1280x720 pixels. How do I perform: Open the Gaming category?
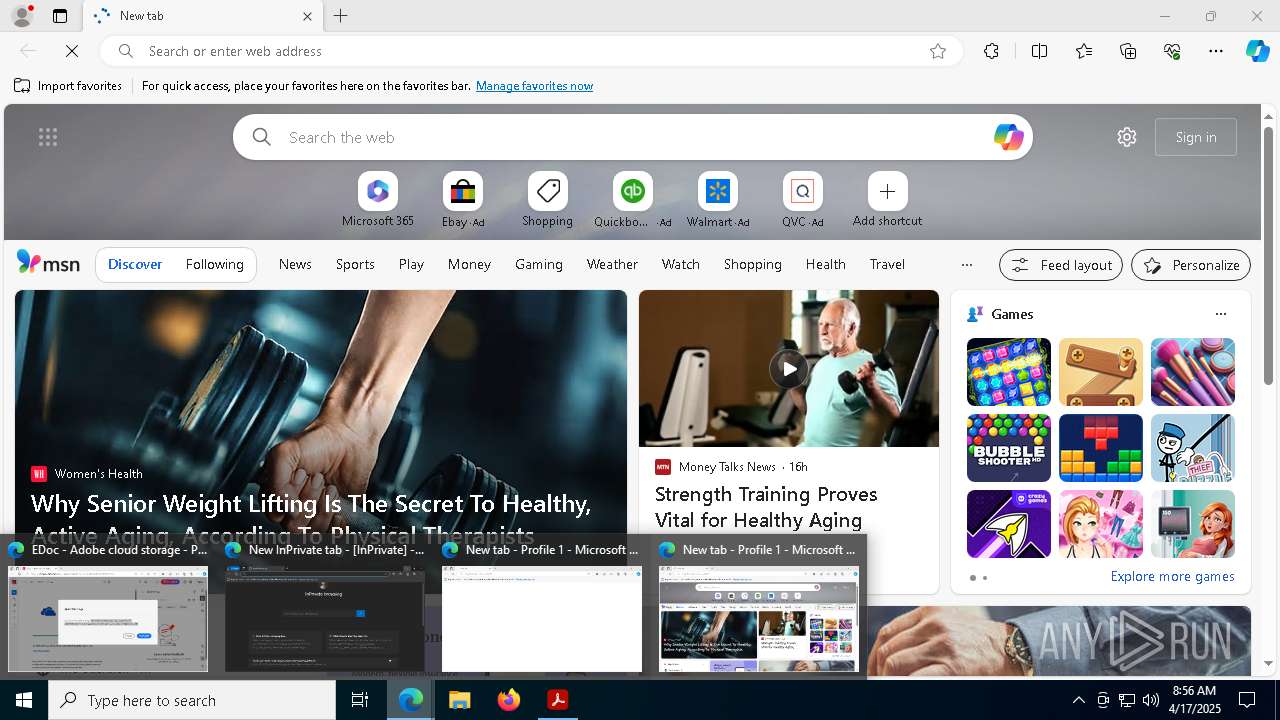[539, 264]
